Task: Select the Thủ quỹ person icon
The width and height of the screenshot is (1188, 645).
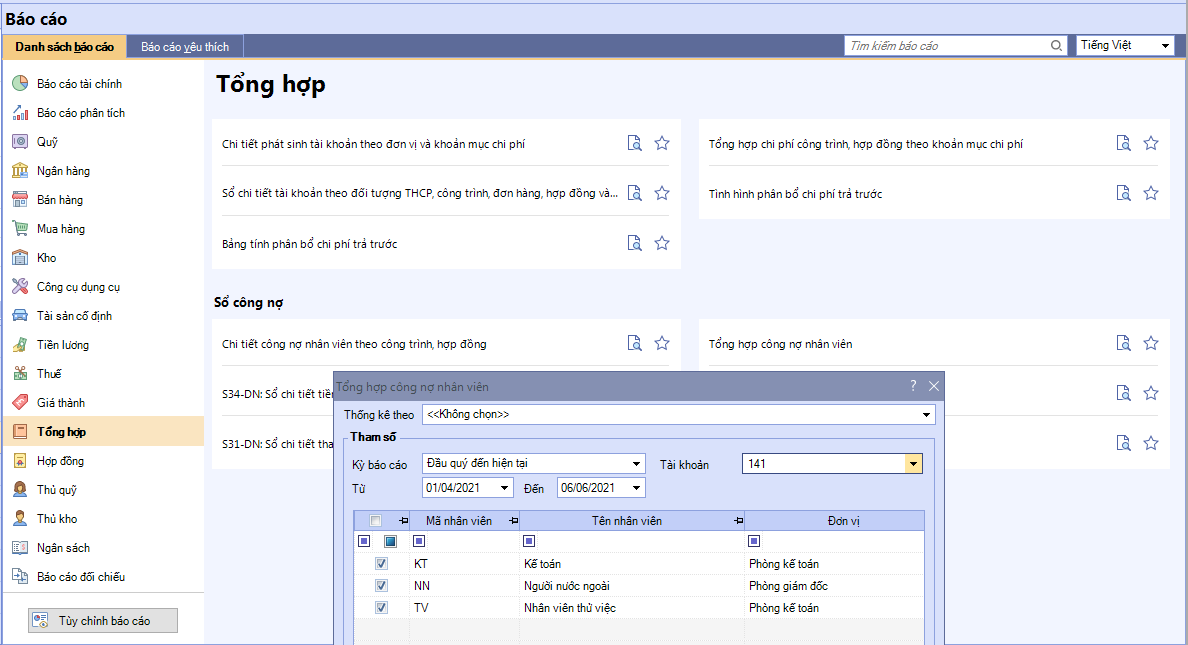Action: [x=20, y=490]
